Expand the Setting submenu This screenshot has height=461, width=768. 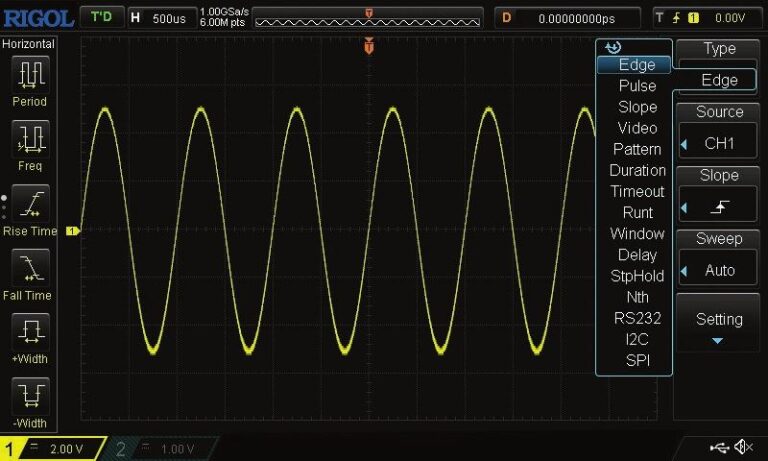pos(720,327)
